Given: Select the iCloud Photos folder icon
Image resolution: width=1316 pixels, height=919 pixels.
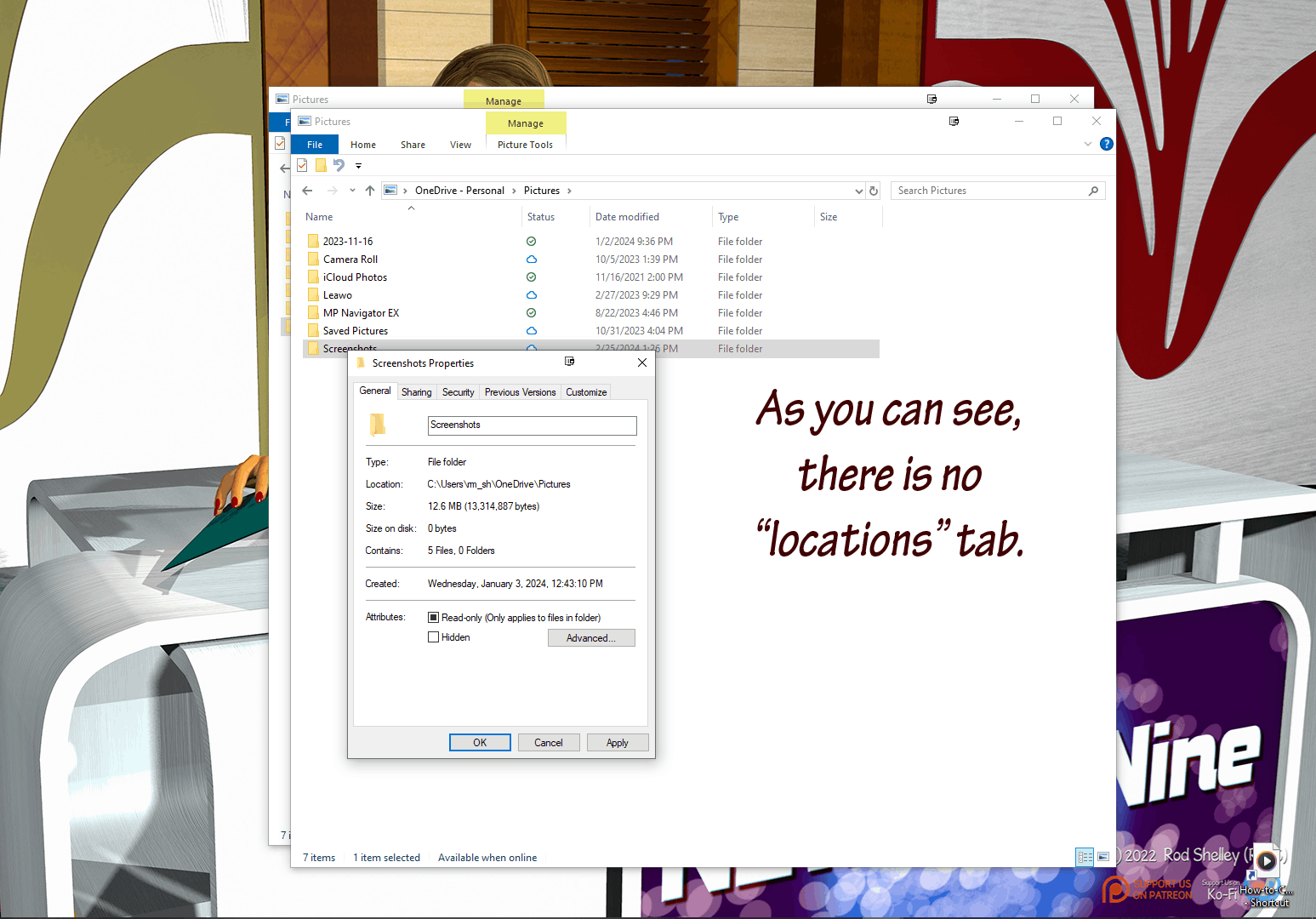Looking at the screenshot, I should 313,277.
